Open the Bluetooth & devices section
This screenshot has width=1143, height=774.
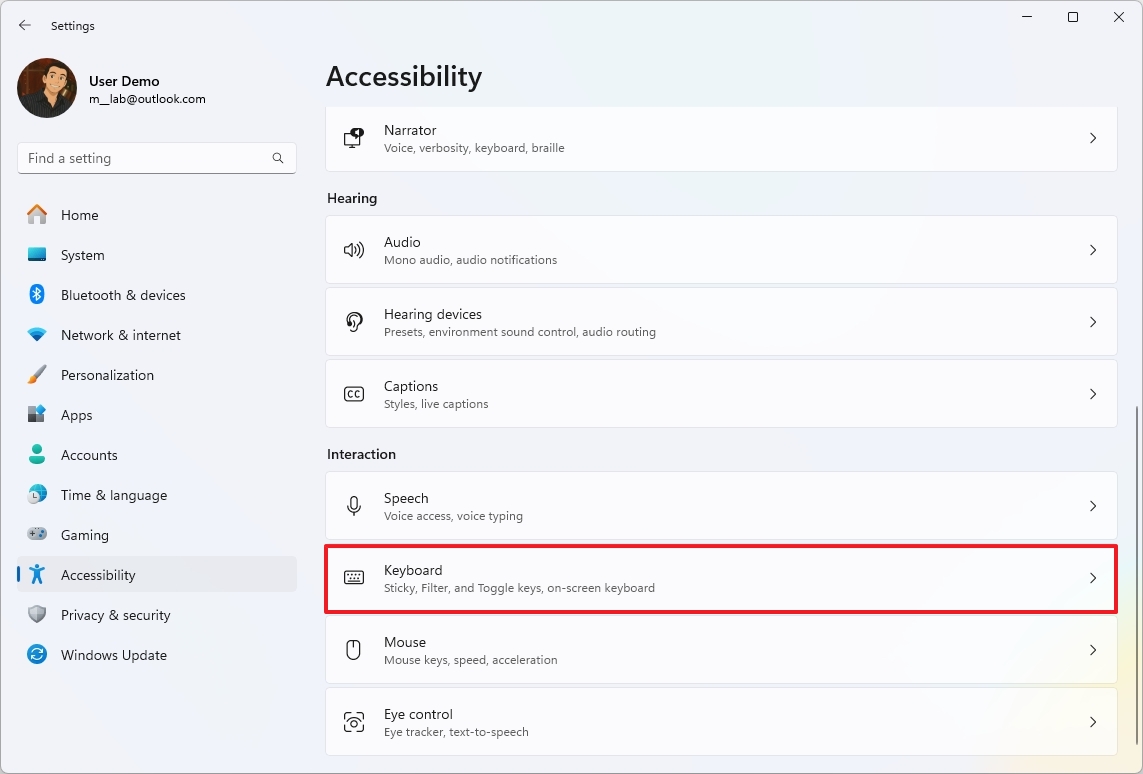pyautogui.click(x=123, y=295)
